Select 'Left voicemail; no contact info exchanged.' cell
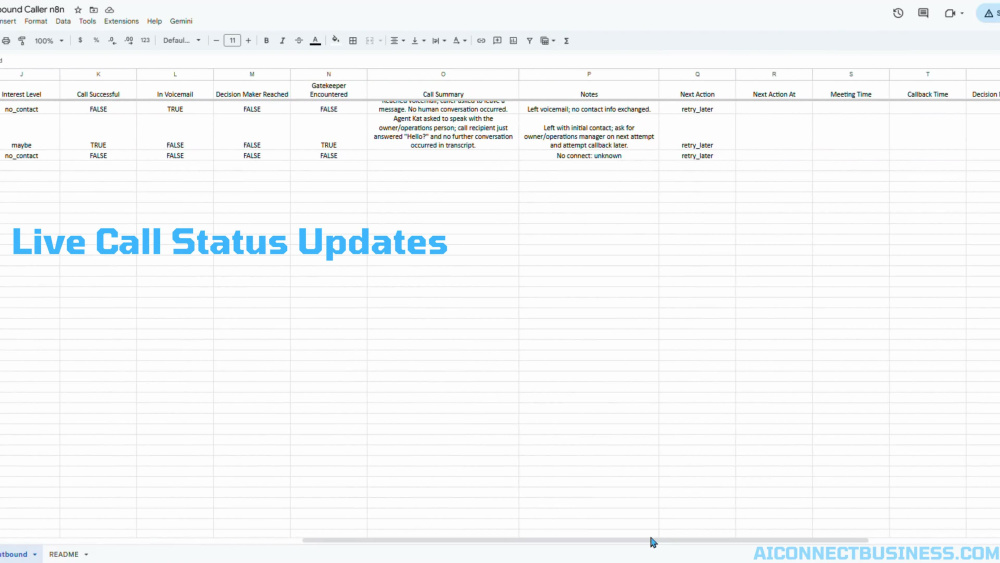Viewport: 1000px width, 563px height. (589, 109)
